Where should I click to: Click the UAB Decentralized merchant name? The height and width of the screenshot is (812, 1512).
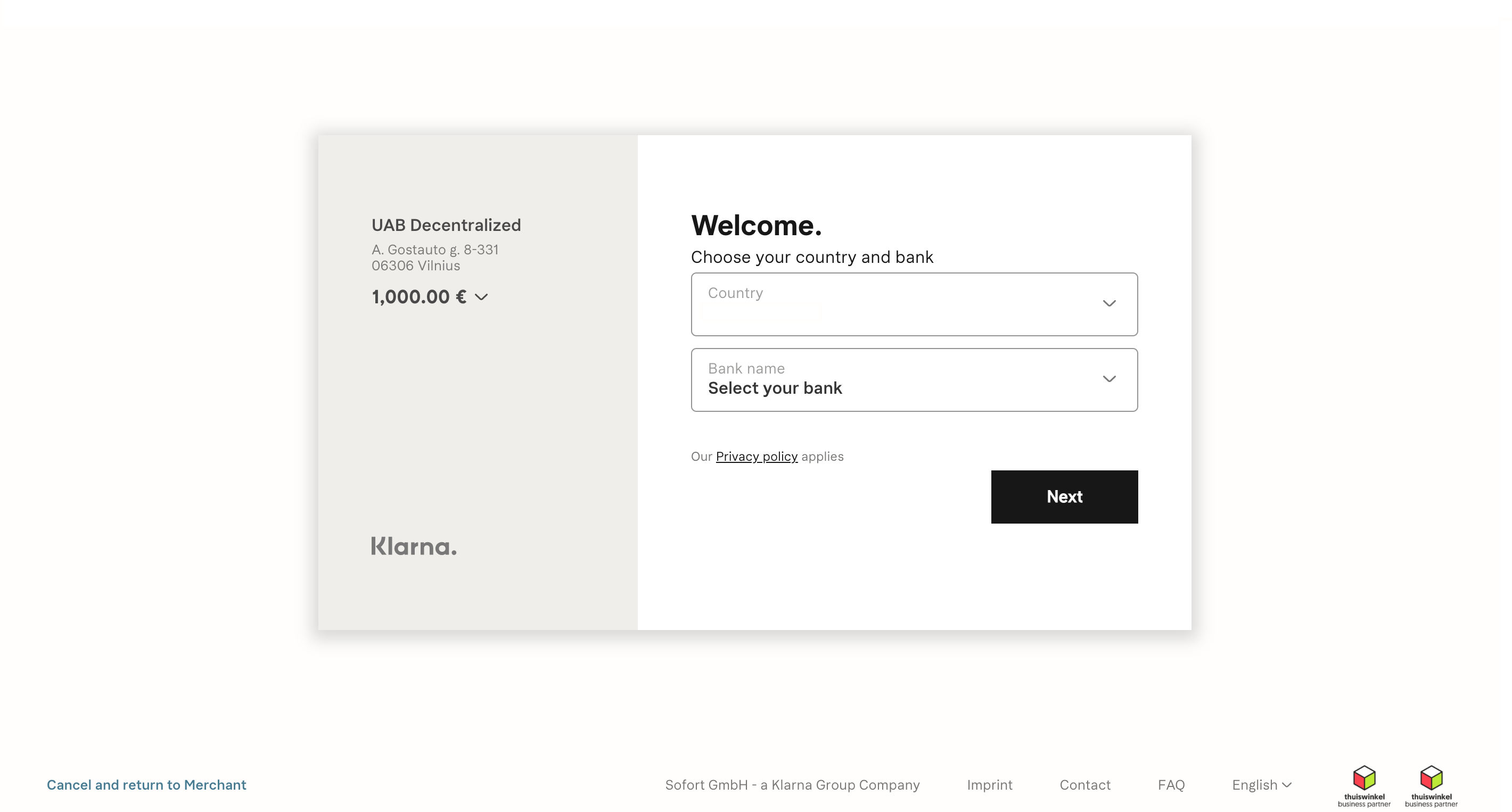pyautogui.click(x=446, y=225)
